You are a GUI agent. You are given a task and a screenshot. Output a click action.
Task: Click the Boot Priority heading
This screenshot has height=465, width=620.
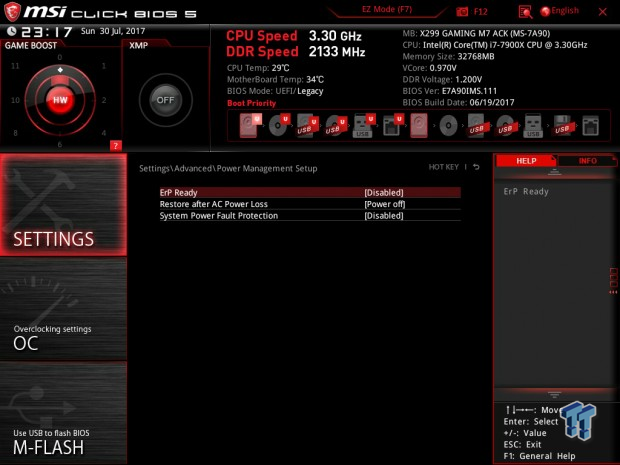click(x=251, y=103)
